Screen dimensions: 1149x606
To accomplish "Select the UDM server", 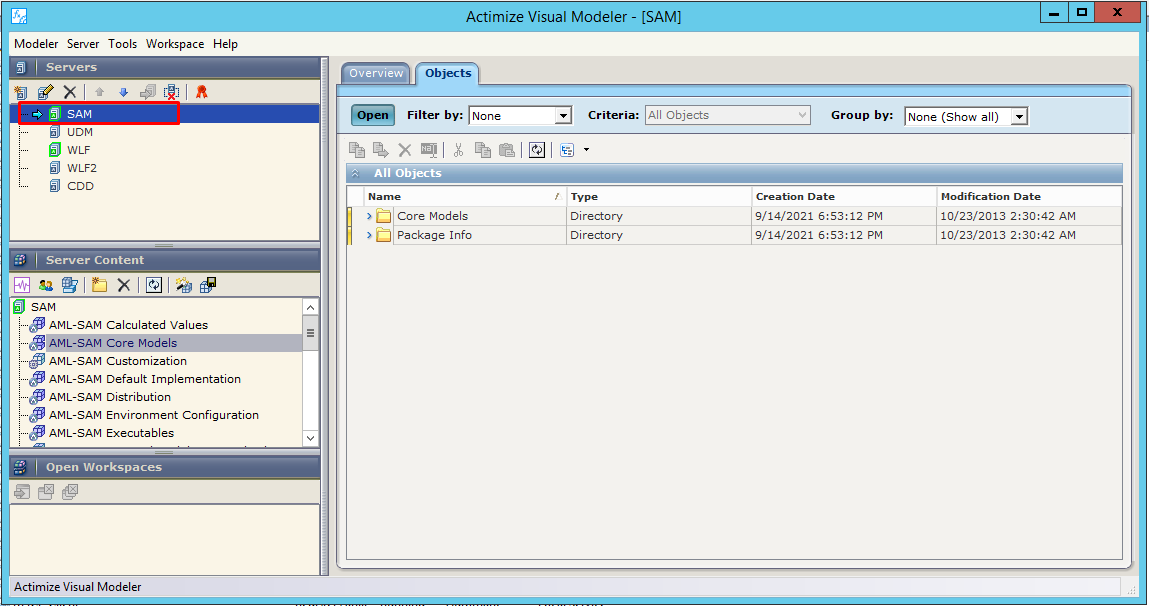I will tap(80, 133).
